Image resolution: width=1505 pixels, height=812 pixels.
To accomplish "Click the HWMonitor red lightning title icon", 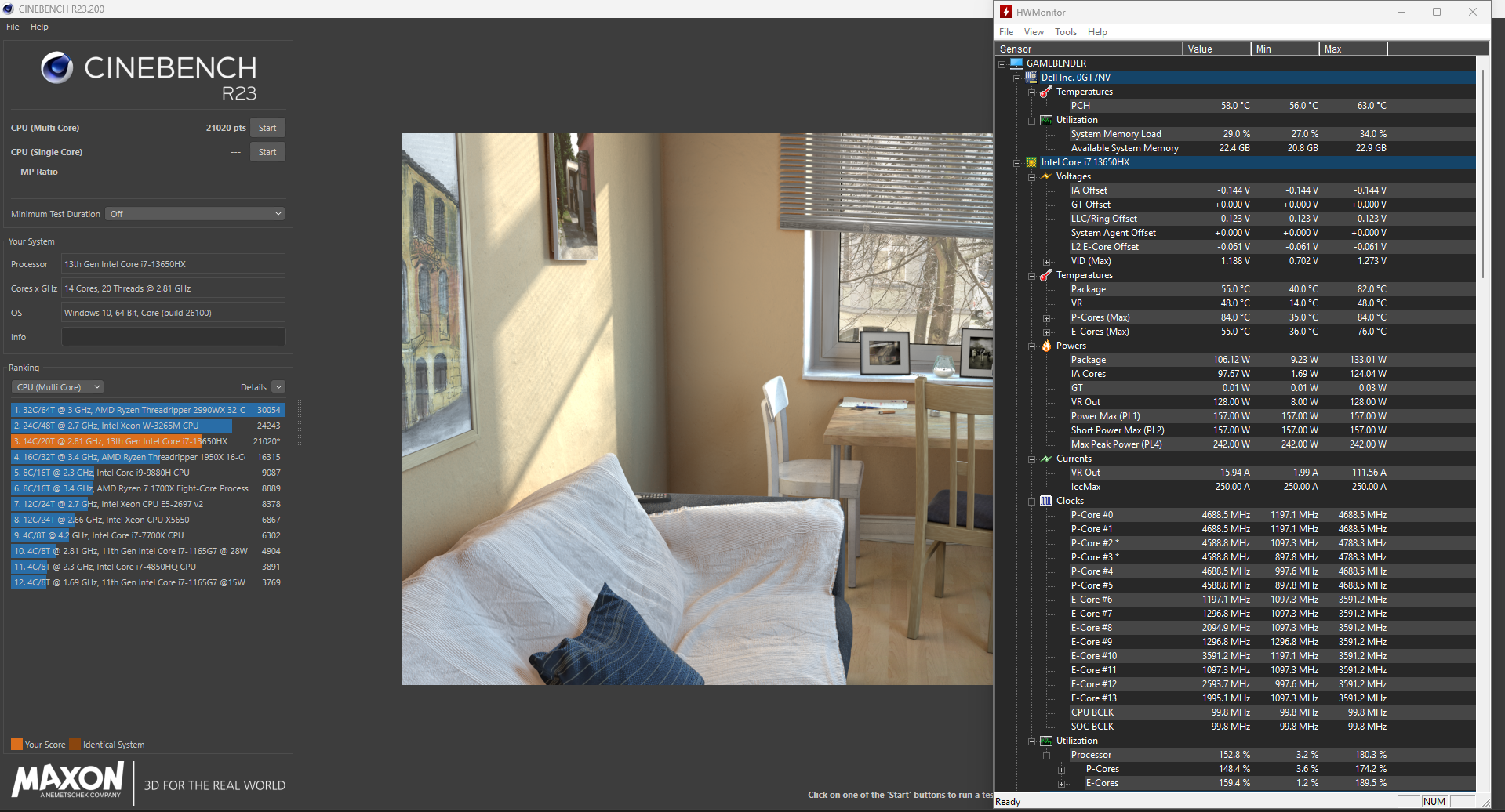I will pyautogui.click(x=1006, y=12).
